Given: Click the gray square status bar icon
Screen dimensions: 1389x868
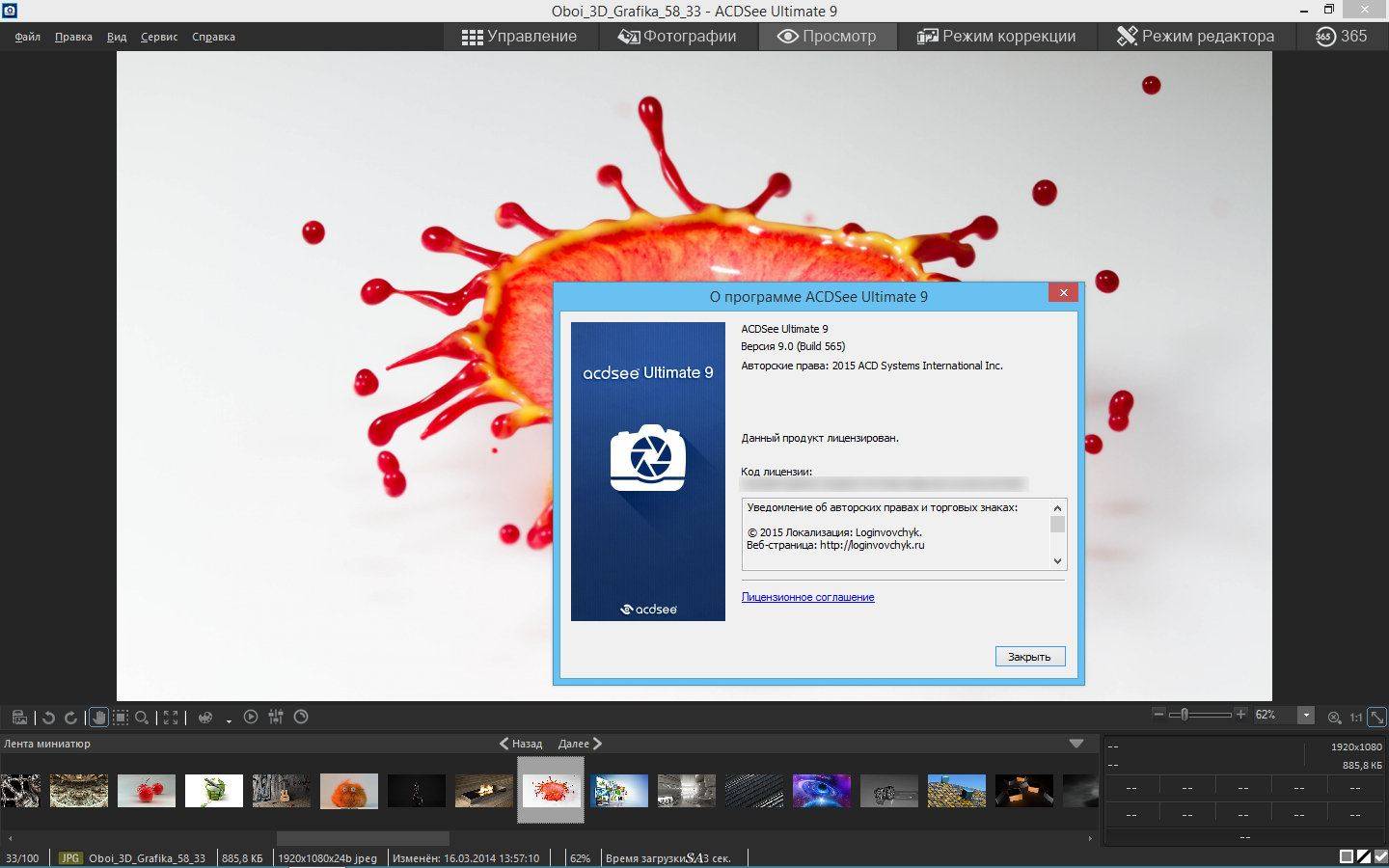Looking at the screenshot, I should (1347, 856).
